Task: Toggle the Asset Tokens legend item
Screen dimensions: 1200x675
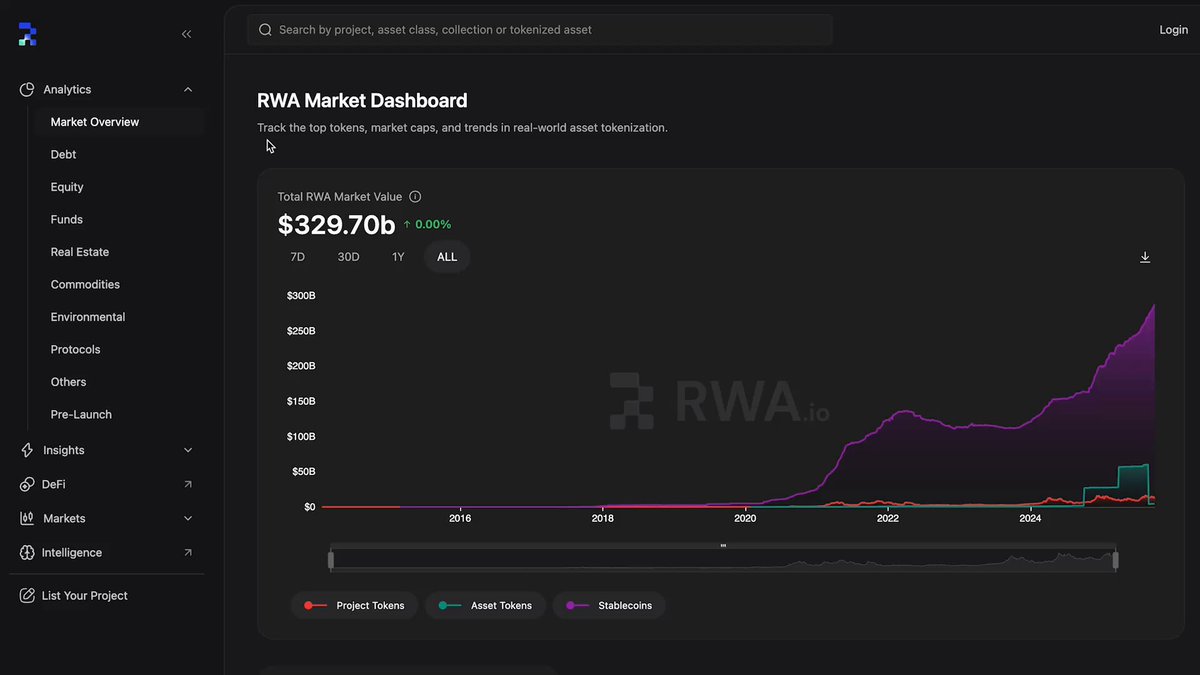Action: [x=485, y=605]
